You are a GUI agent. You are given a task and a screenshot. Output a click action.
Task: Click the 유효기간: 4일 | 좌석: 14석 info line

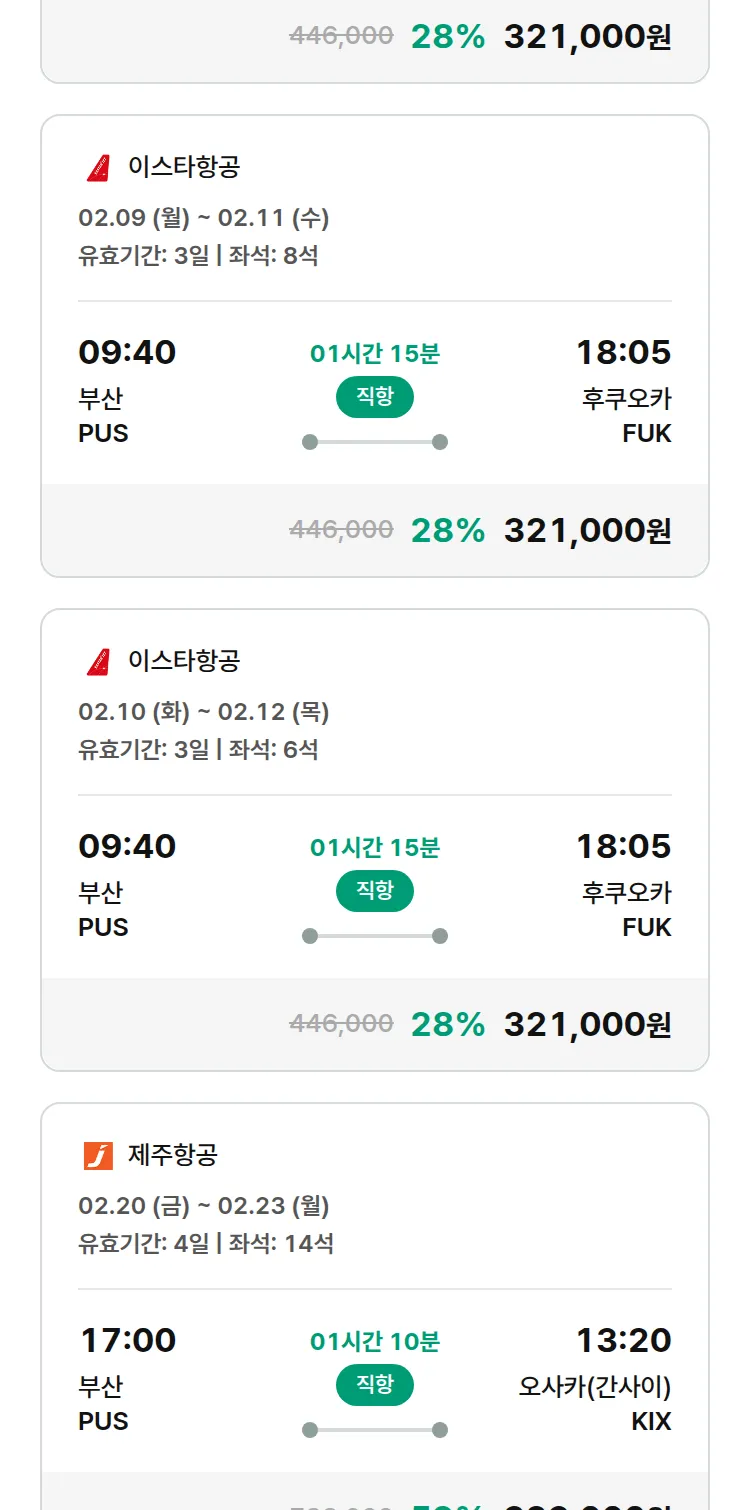click(206, 1244)
